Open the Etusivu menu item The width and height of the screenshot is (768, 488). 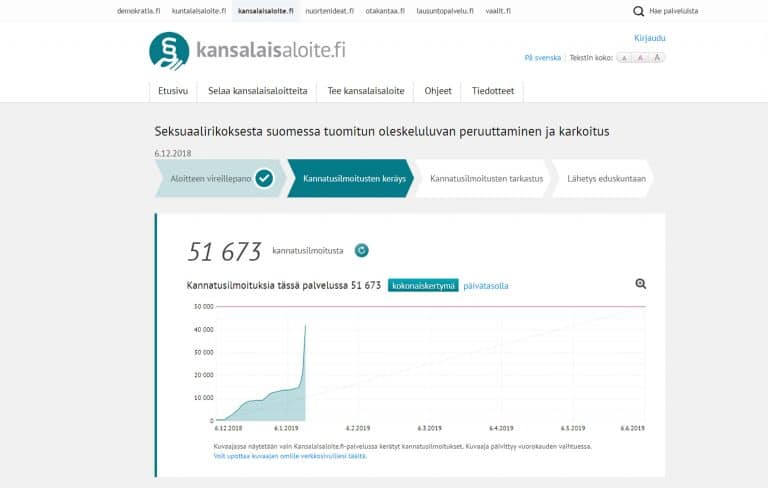point(173,91)
